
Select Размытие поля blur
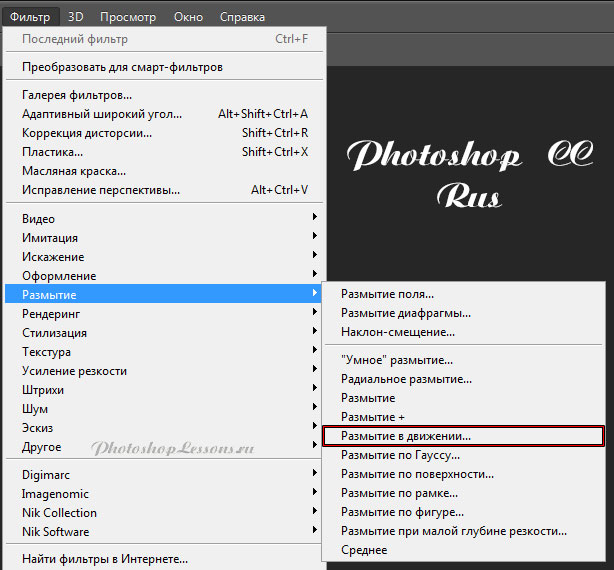click(x=463, y=294)
